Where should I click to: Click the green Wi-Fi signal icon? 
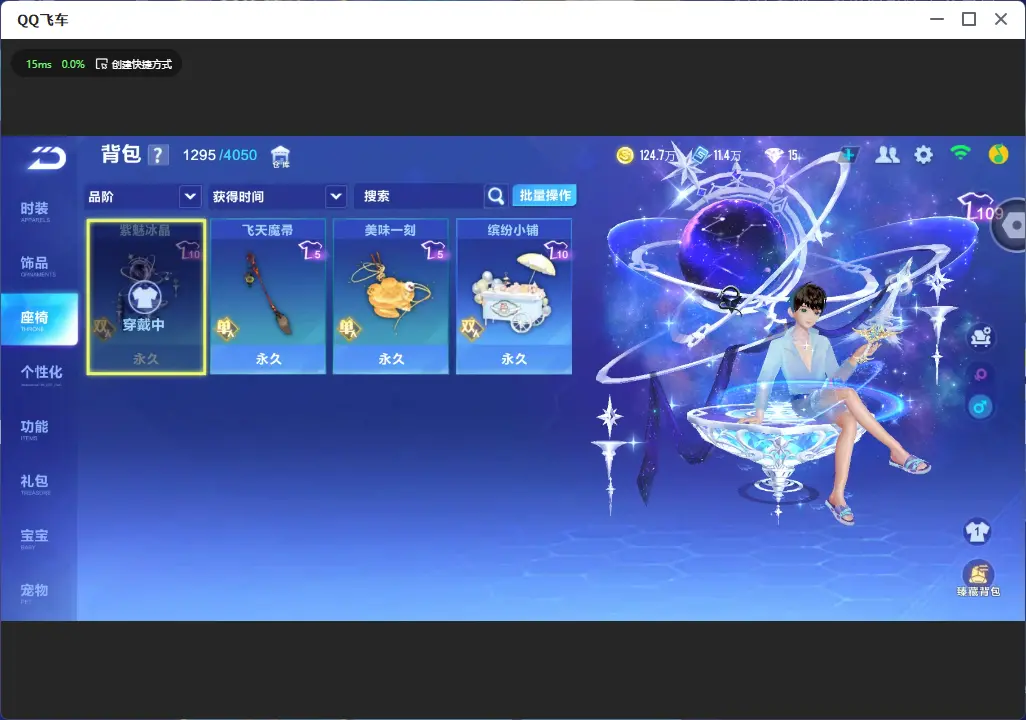[x=960, y=153]
